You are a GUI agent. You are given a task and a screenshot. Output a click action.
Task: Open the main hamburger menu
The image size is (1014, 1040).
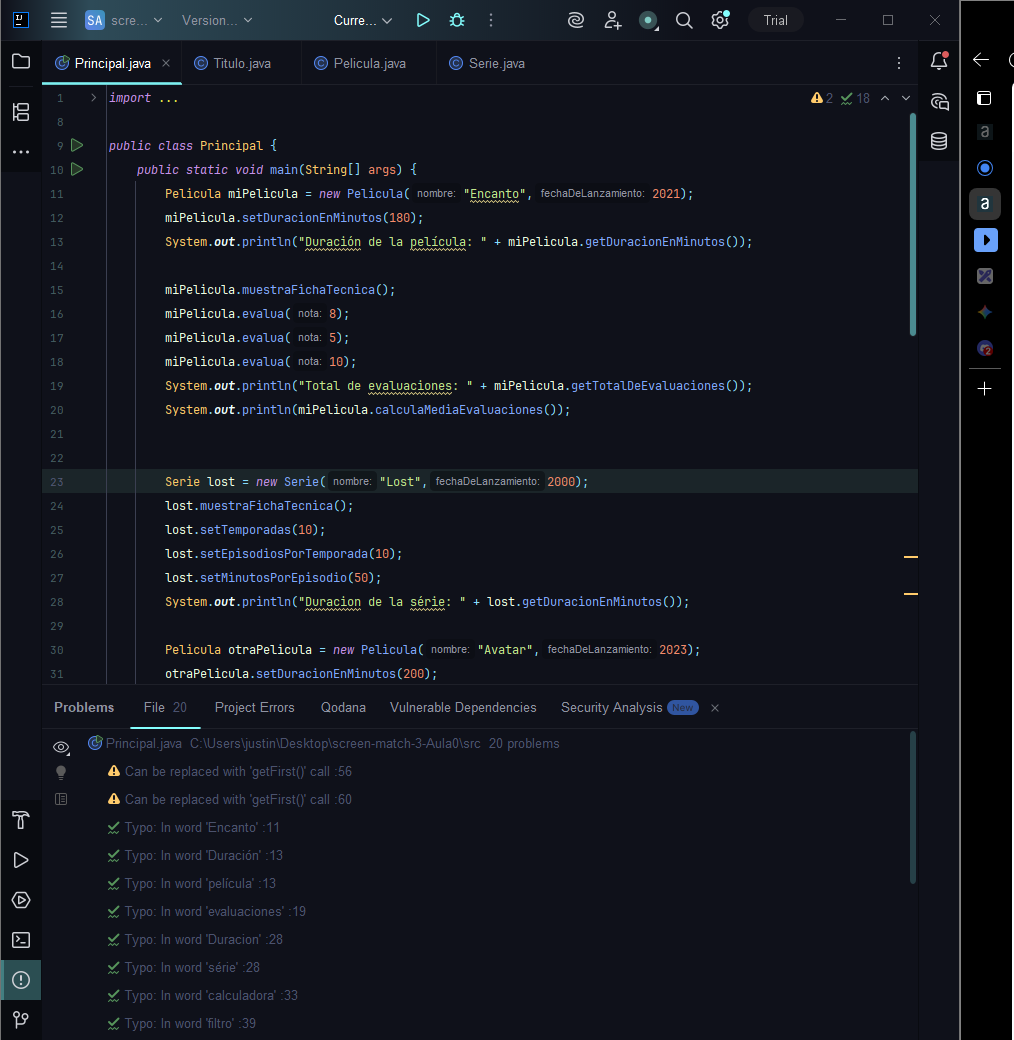tap(59, 21)
